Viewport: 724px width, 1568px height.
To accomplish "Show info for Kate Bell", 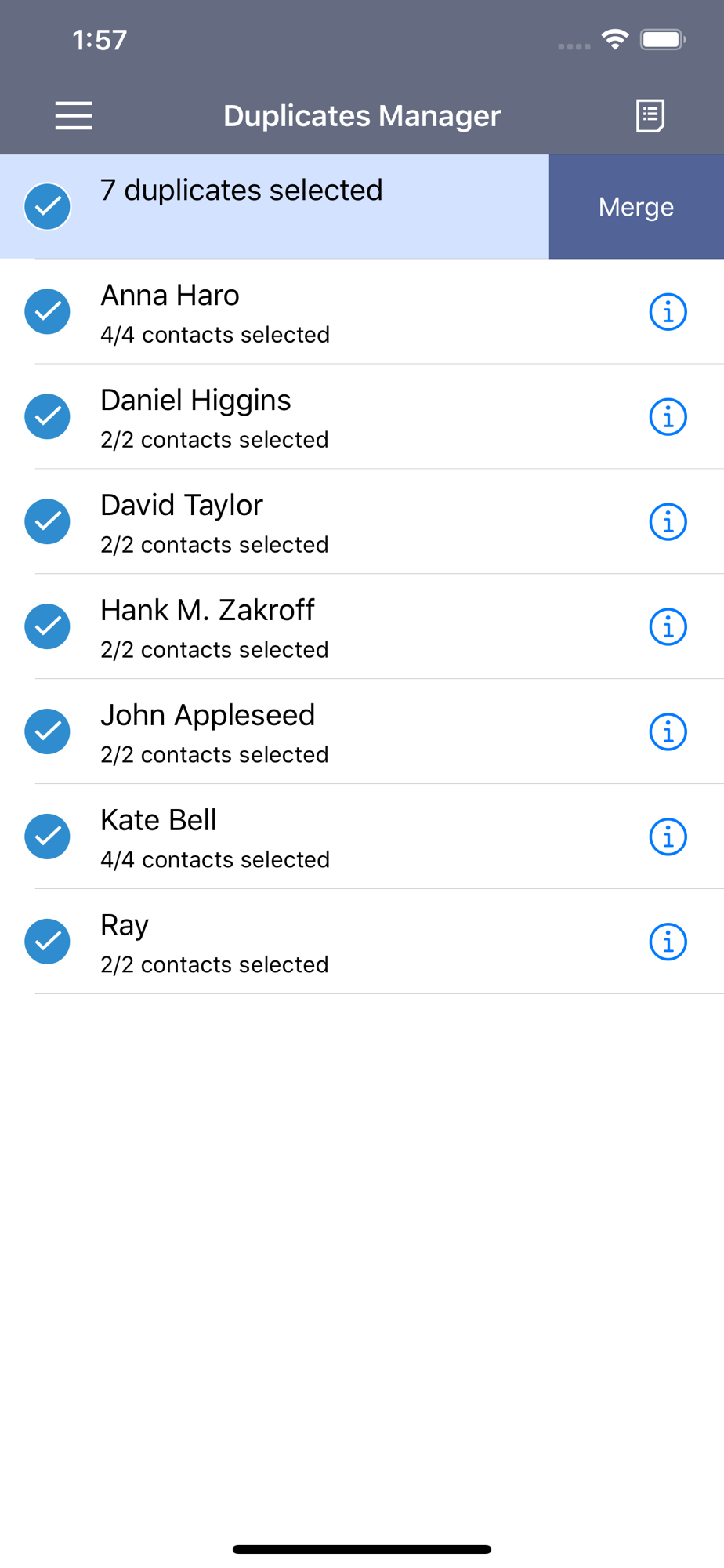I will click(668, 837).
